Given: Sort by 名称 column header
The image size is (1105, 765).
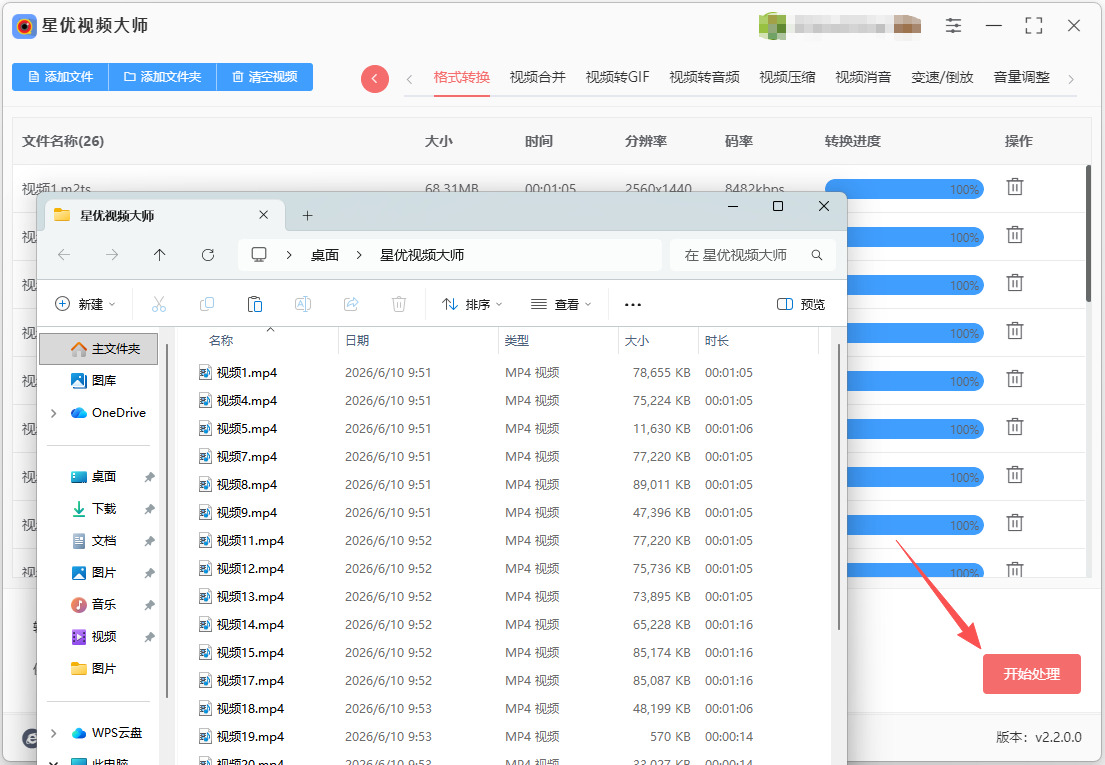Looking at the screenshot, I should (221, 341).
